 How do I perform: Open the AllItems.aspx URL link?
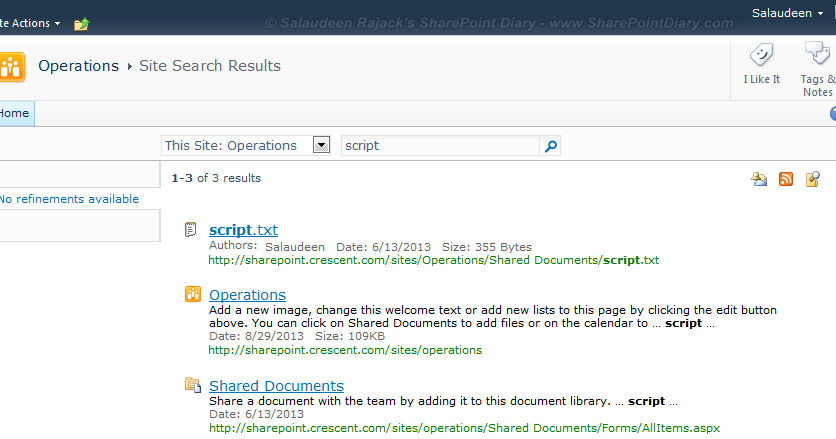[464, 428]
